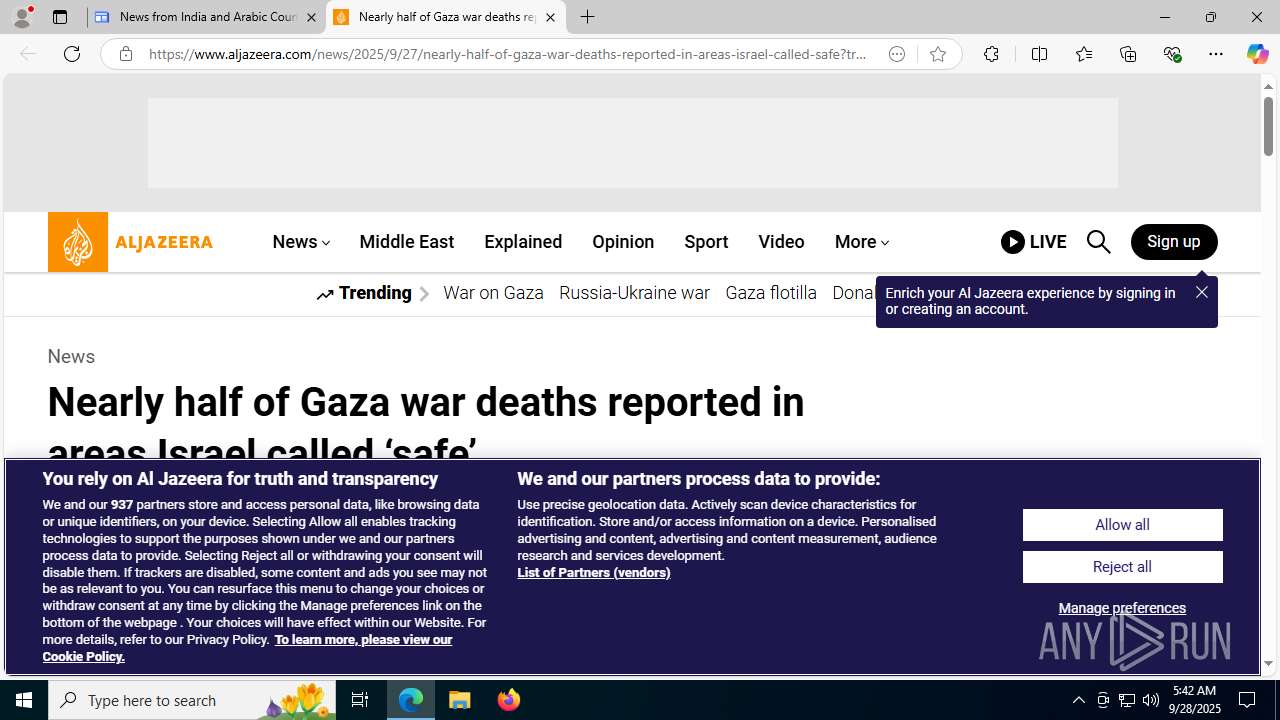This screenshot has height=720, width=1280.
Task: Open File Explorer from taskbar
Action: pyautogui.click(x=460, y=700)
